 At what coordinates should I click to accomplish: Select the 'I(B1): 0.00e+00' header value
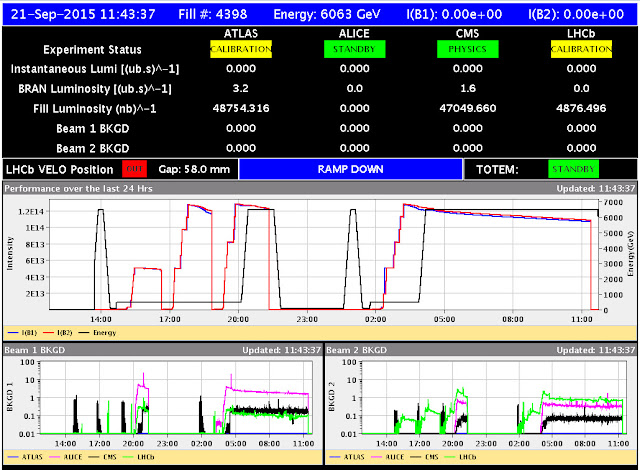pos(454,14)
